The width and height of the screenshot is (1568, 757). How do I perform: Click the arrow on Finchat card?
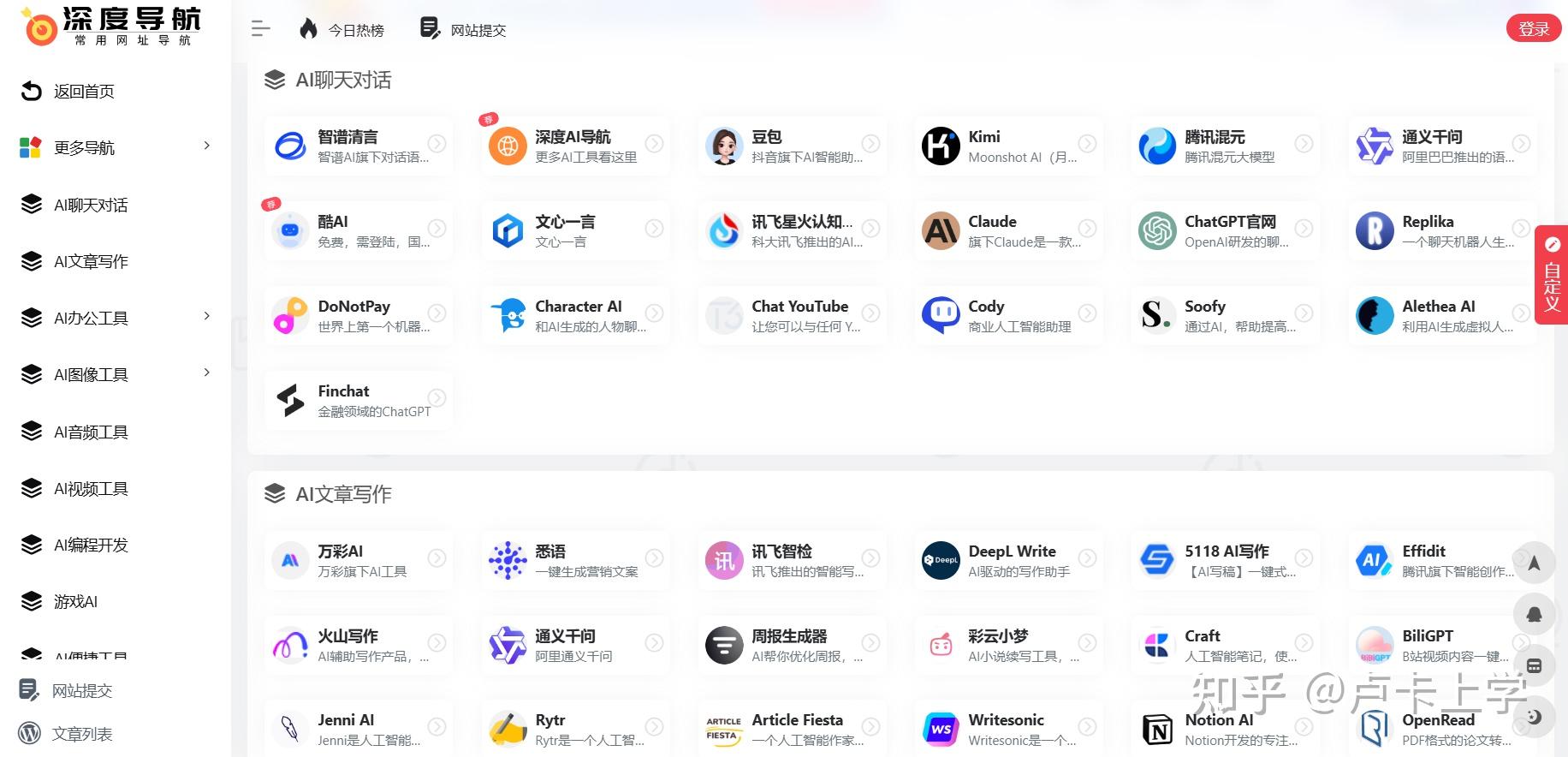click(x=437, y=398)
